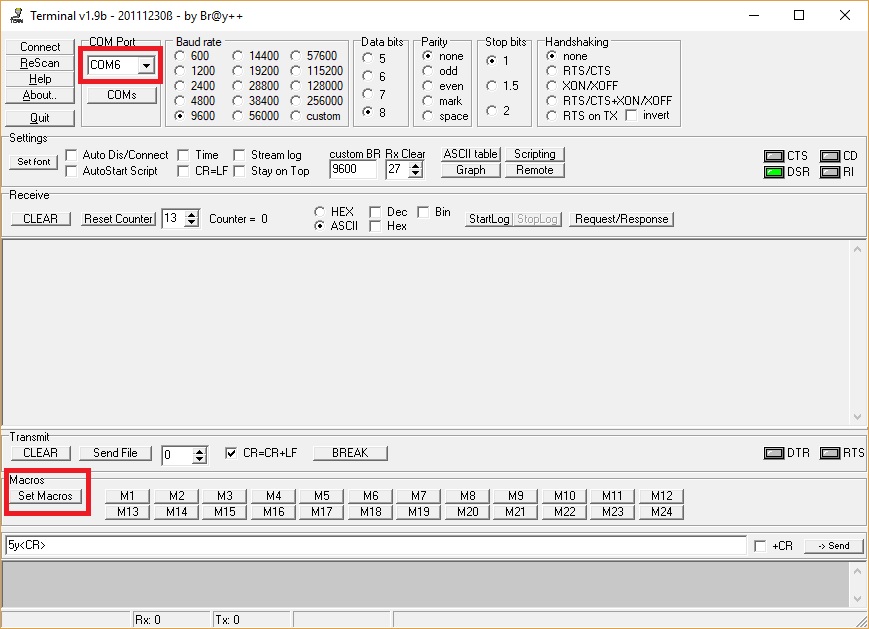Image resolution: width=869 pixels, height=629 pixels.
Task: Click the Terminal app icon in title bar
Action: 14,15
